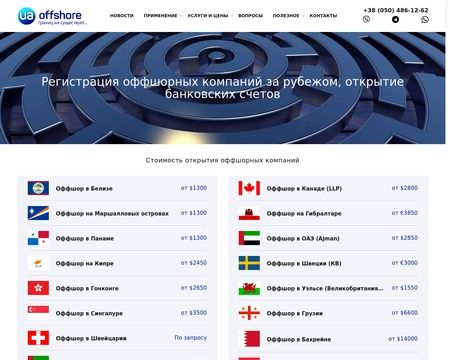Open the Viber contact icon
The width and height of the screenshot is (450, 360).
pos(366,19)
